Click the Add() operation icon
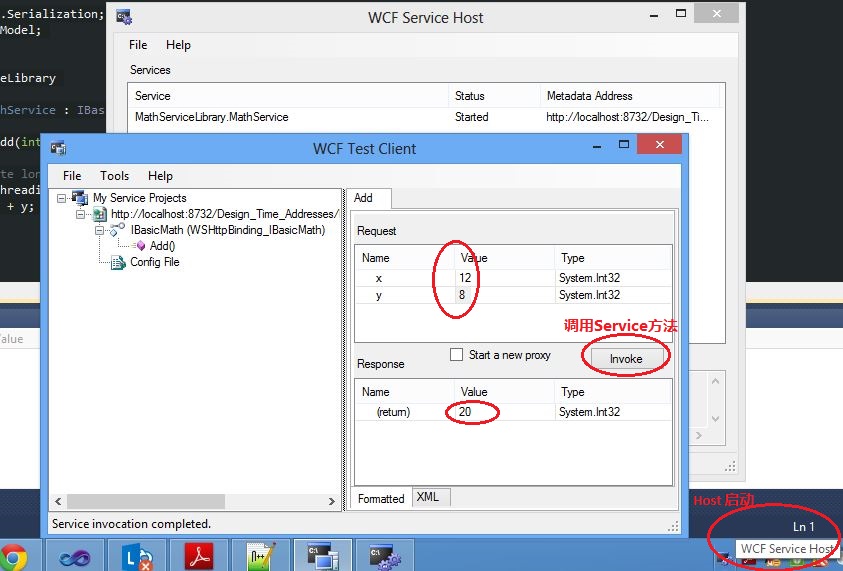 (139, 246)
